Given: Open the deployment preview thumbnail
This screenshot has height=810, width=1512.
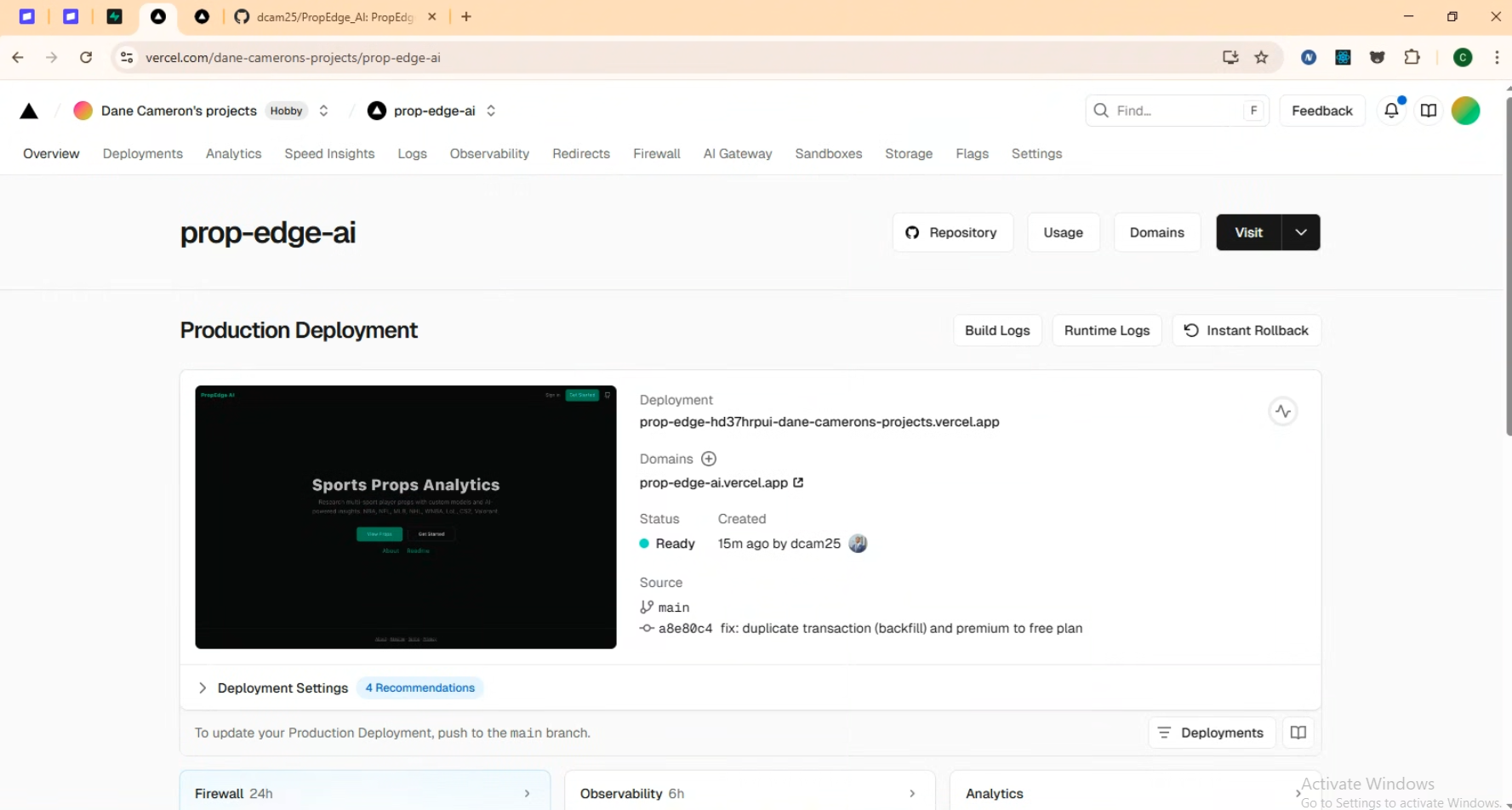Looking at the screenshot, I should point(406,517).
